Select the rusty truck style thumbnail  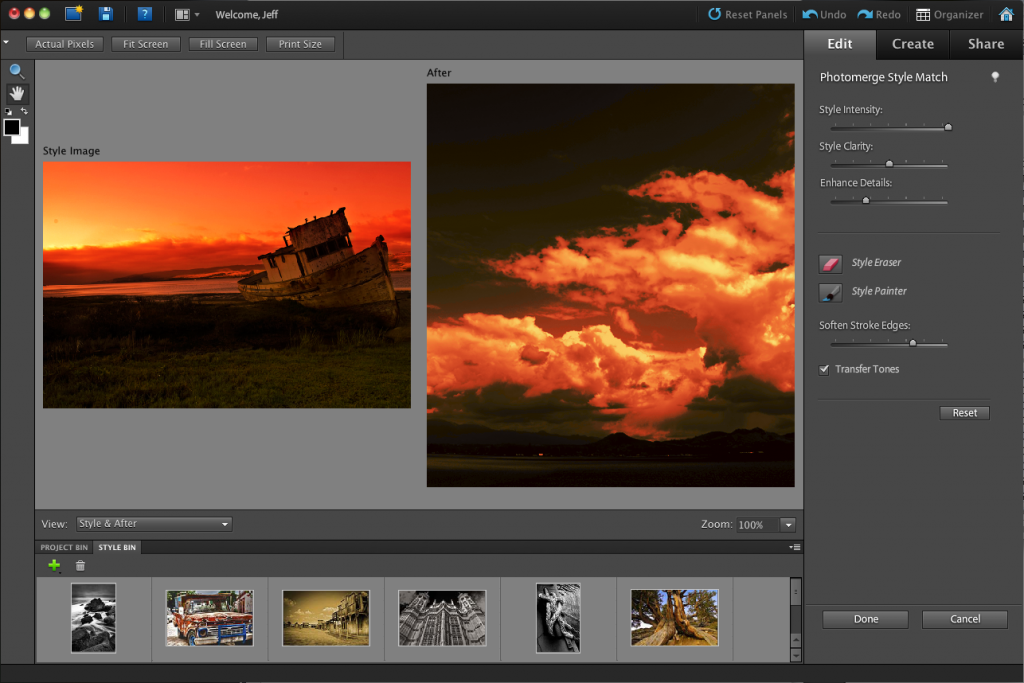click(x=209, y=617)
